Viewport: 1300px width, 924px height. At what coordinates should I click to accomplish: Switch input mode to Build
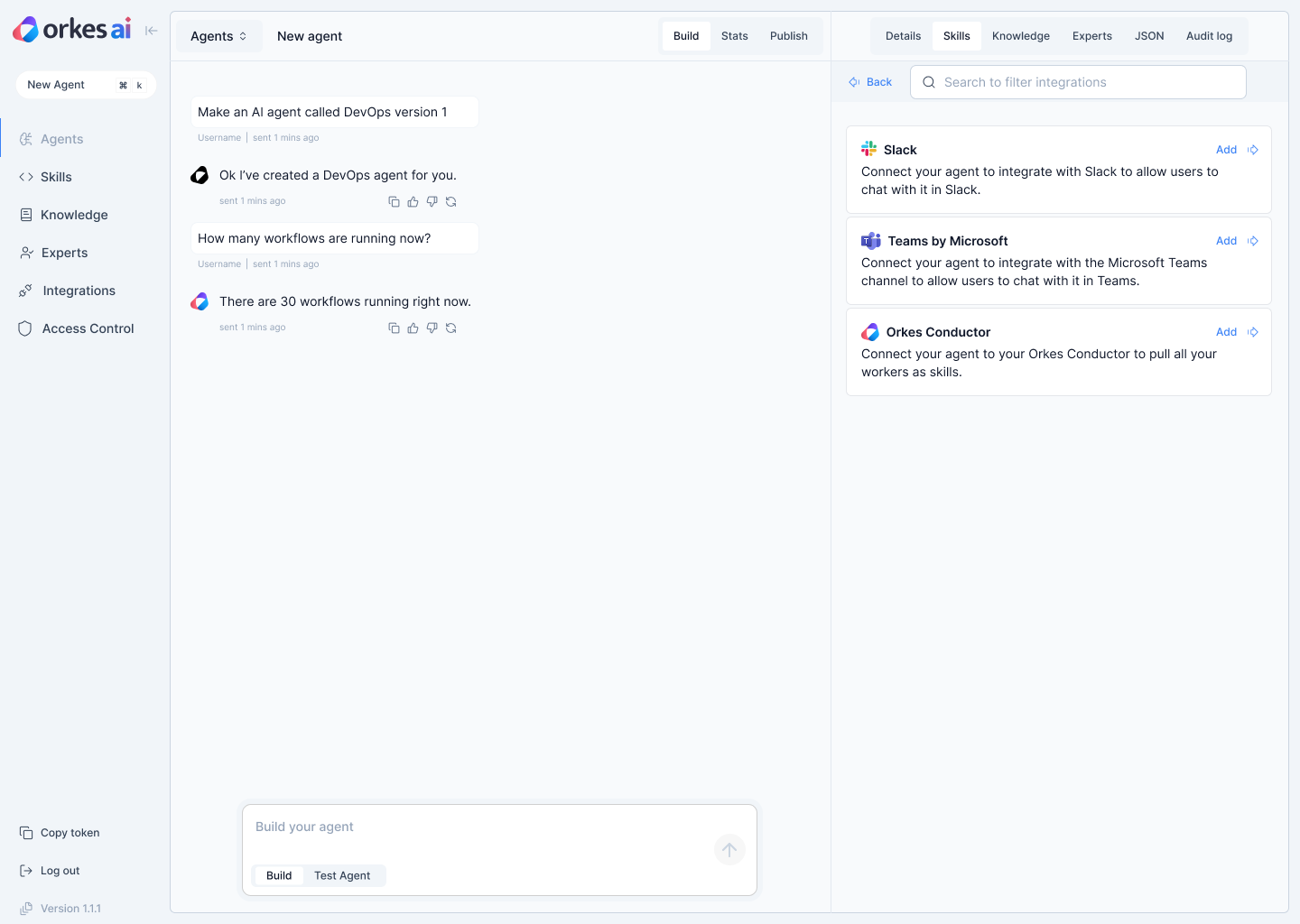279,875
